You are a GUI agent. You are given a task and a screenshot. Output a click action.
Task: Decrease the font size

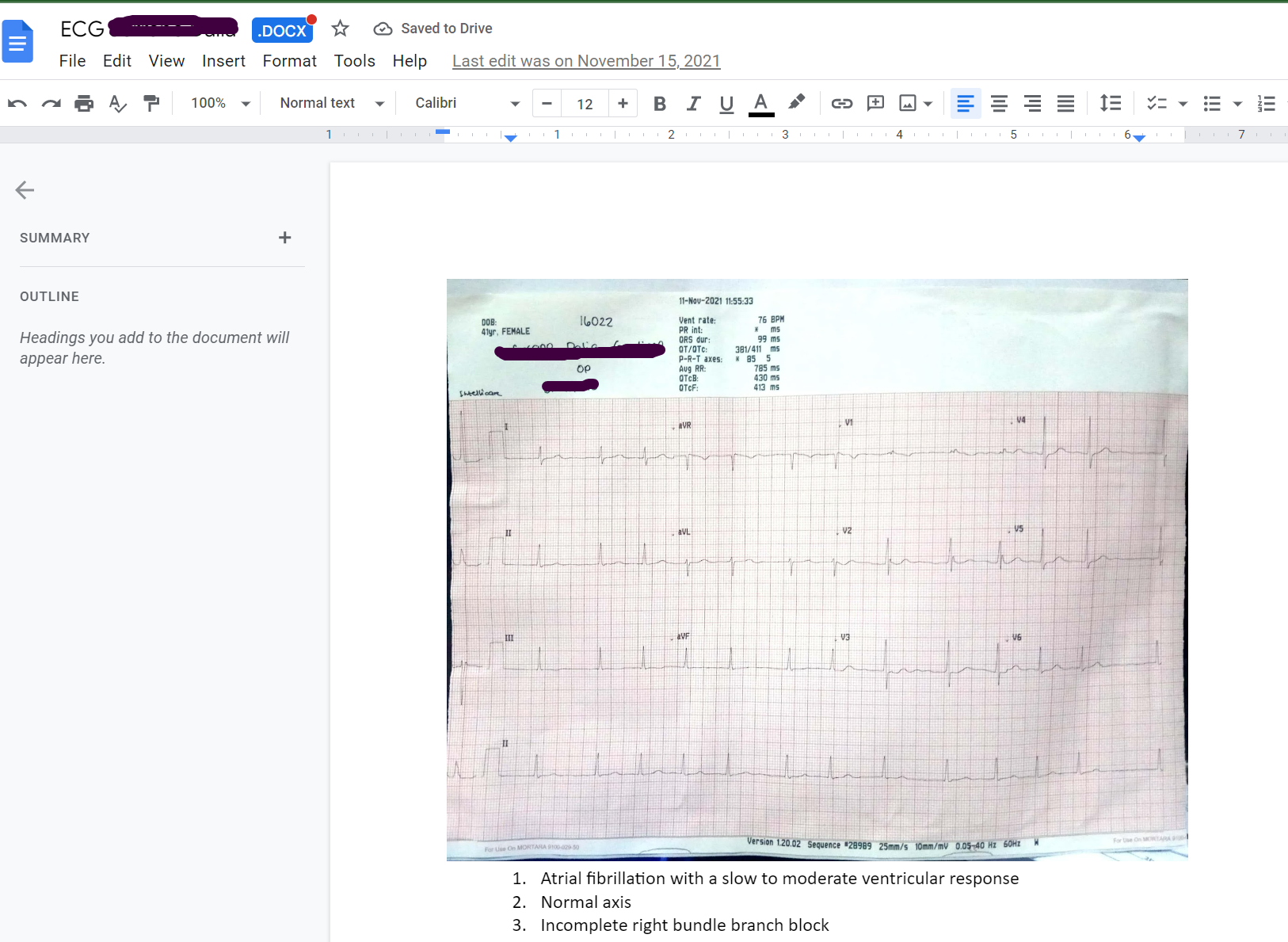[x=547, y=103]
